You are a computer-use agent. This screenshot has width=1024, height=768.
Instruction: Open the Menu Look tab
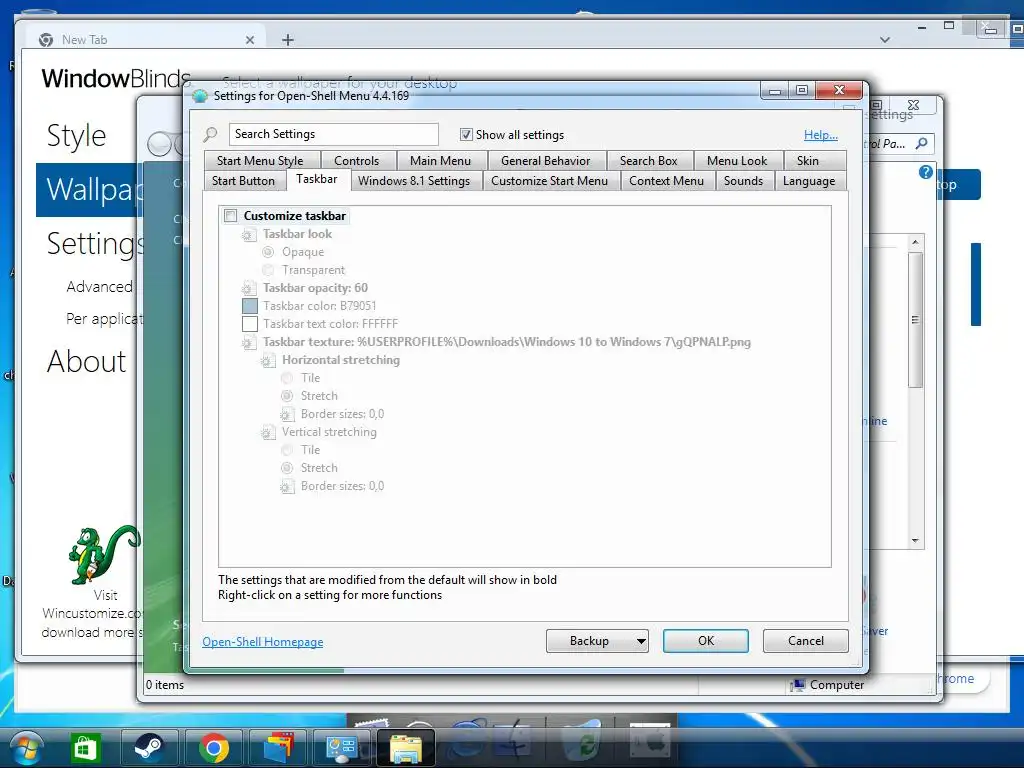tap(737, 161)
